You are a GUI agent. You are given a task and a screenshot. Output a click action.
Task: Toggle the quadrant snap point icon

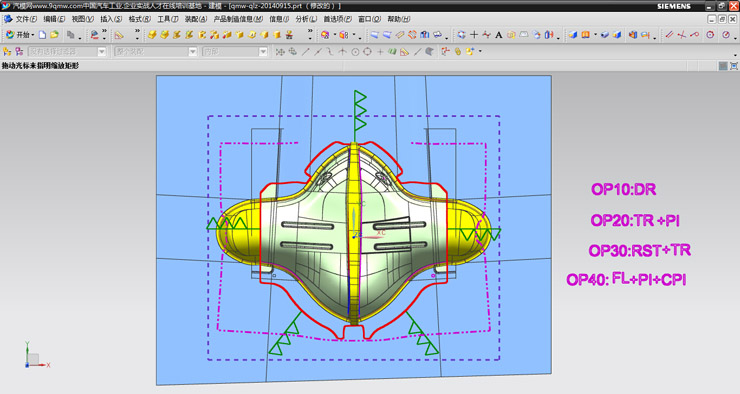point(368,52)
